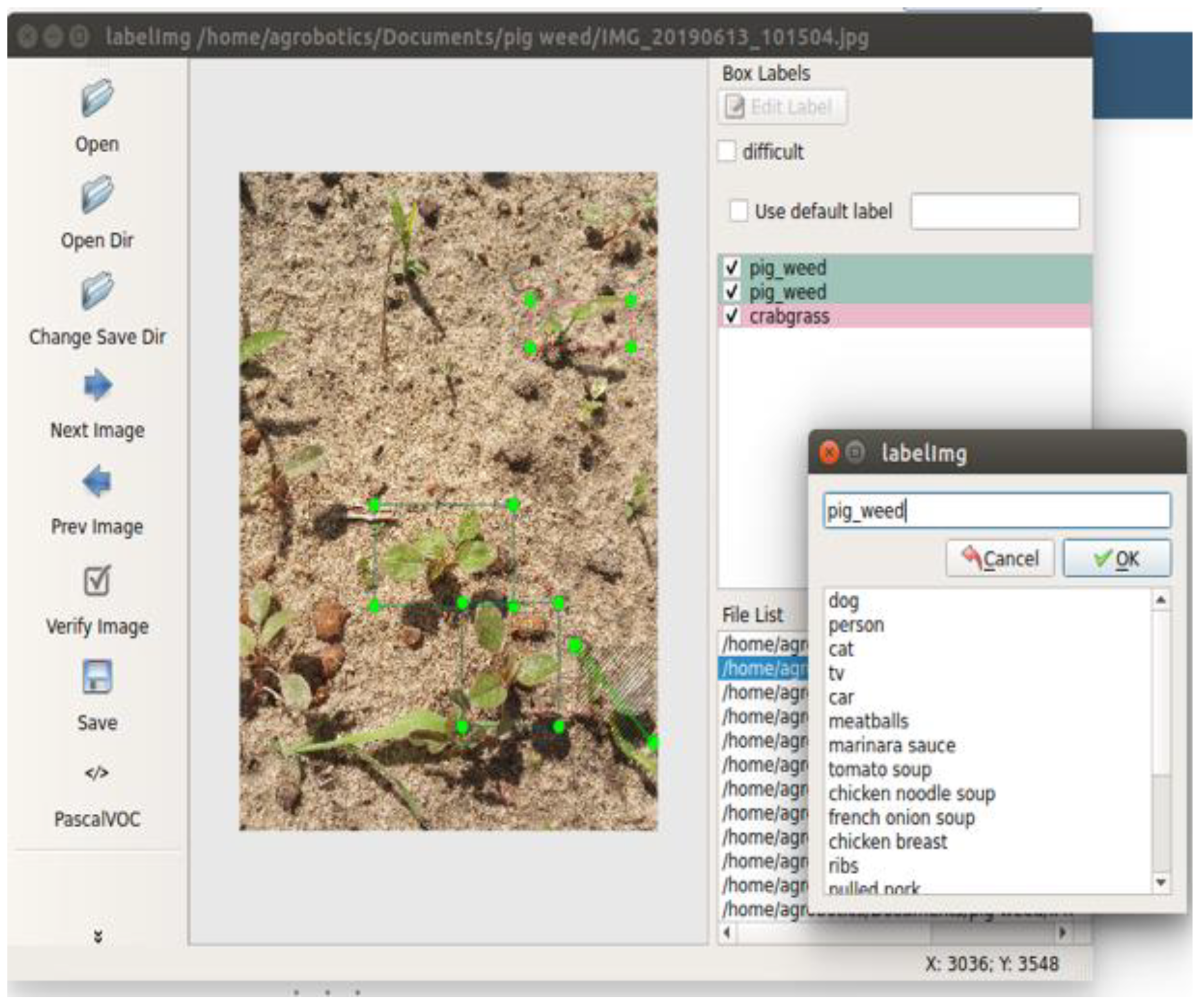The width and height of the screenshot is (1204, 1006).
Task: Click the default label text input
Action: coord(995,212)
